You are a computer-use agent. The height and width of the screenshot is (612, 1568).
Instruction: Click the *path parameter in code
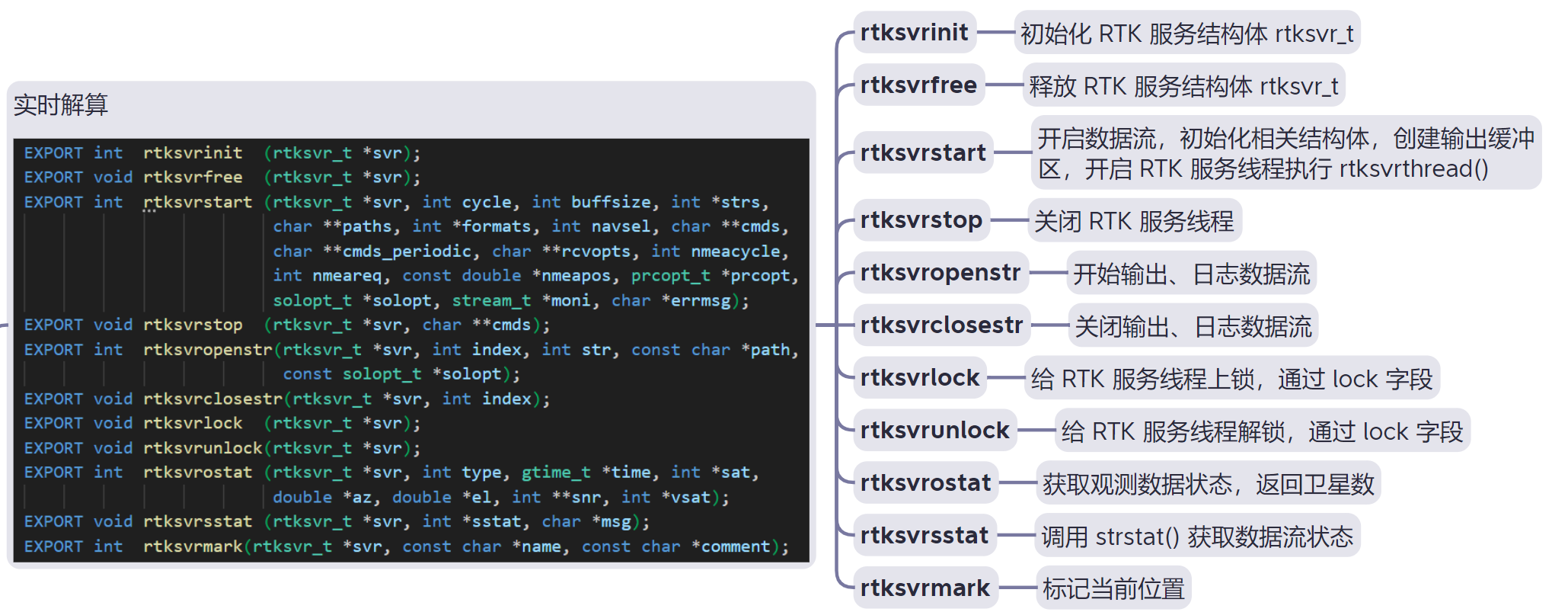point(765,350)
